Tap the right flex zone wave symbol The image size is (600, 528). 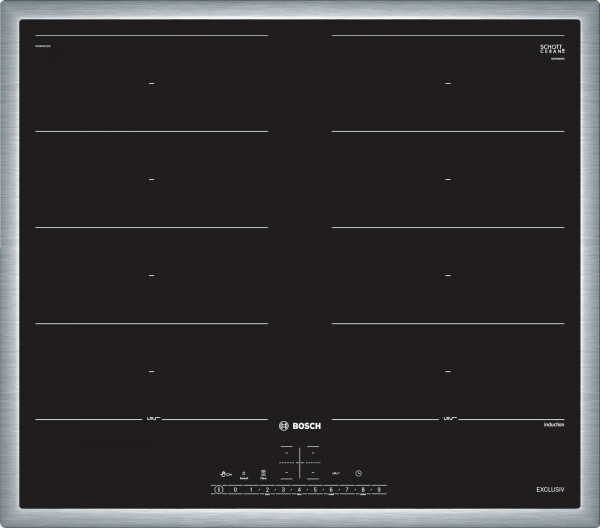click(x=449, y=418)
